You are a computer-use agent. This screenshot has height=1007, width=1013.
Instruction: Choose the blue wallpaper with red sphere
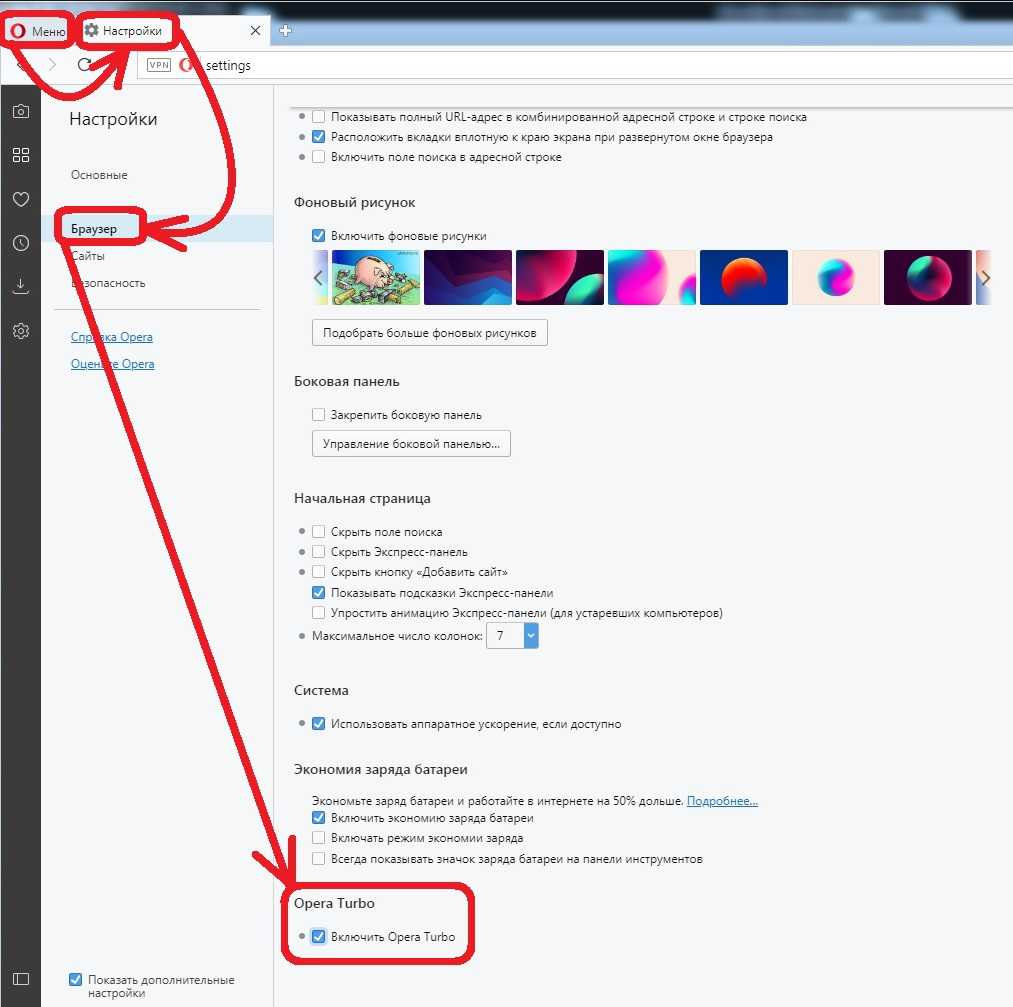coord(744,278)
